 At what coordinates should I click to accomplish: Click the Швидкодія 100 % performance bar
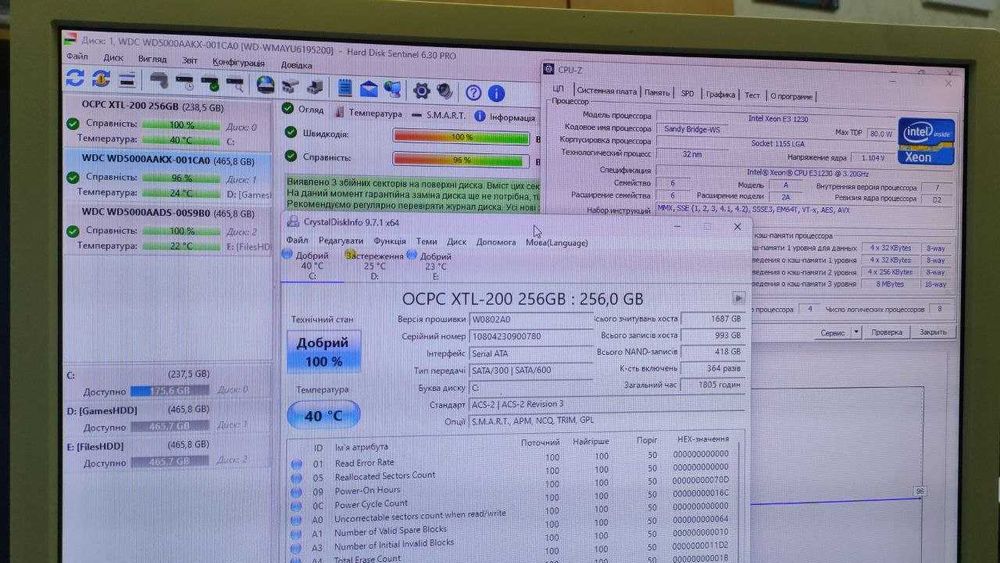click(x=461, y=136)
